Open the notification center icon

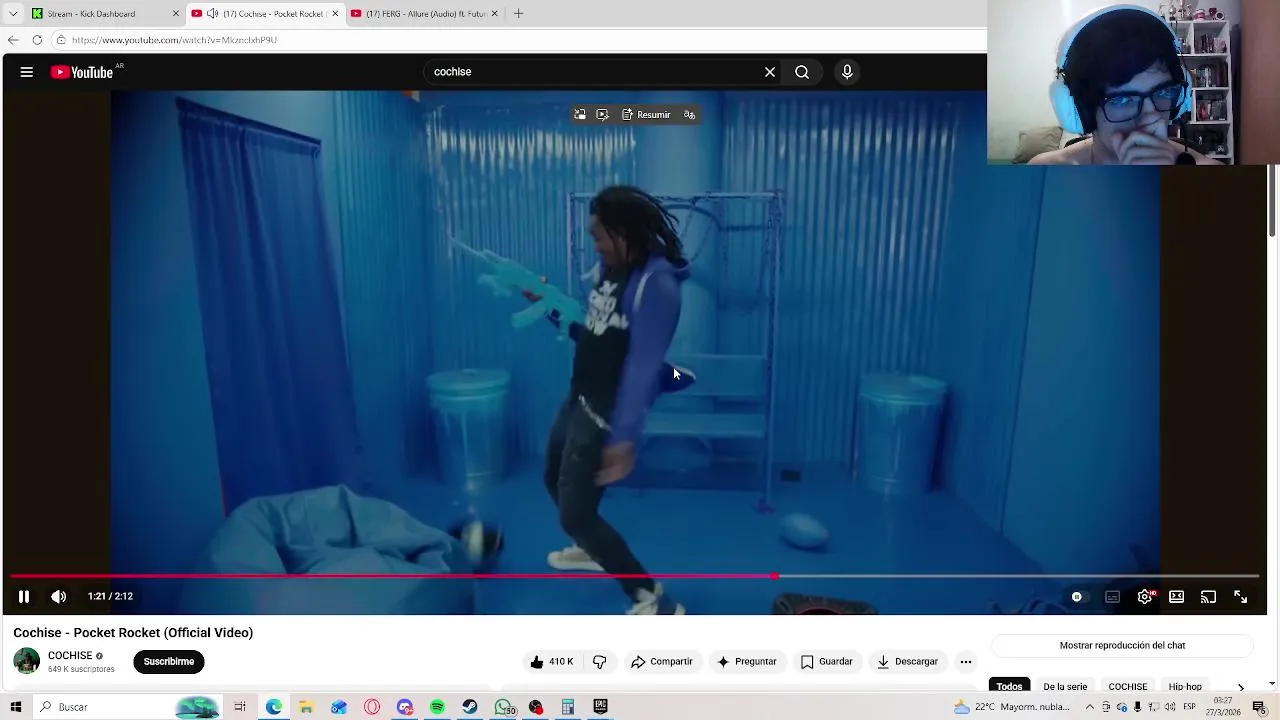(x=1259, y=707)
